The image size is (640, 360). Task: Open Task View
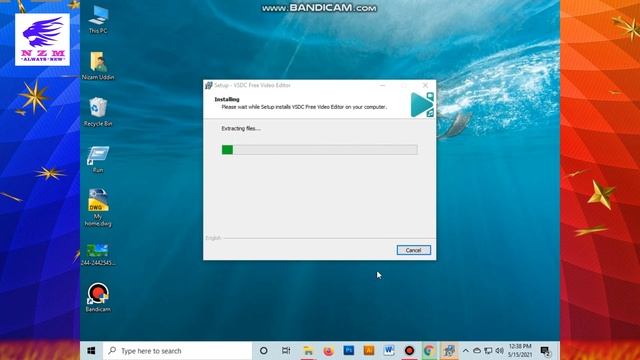(x=286, y=351)
